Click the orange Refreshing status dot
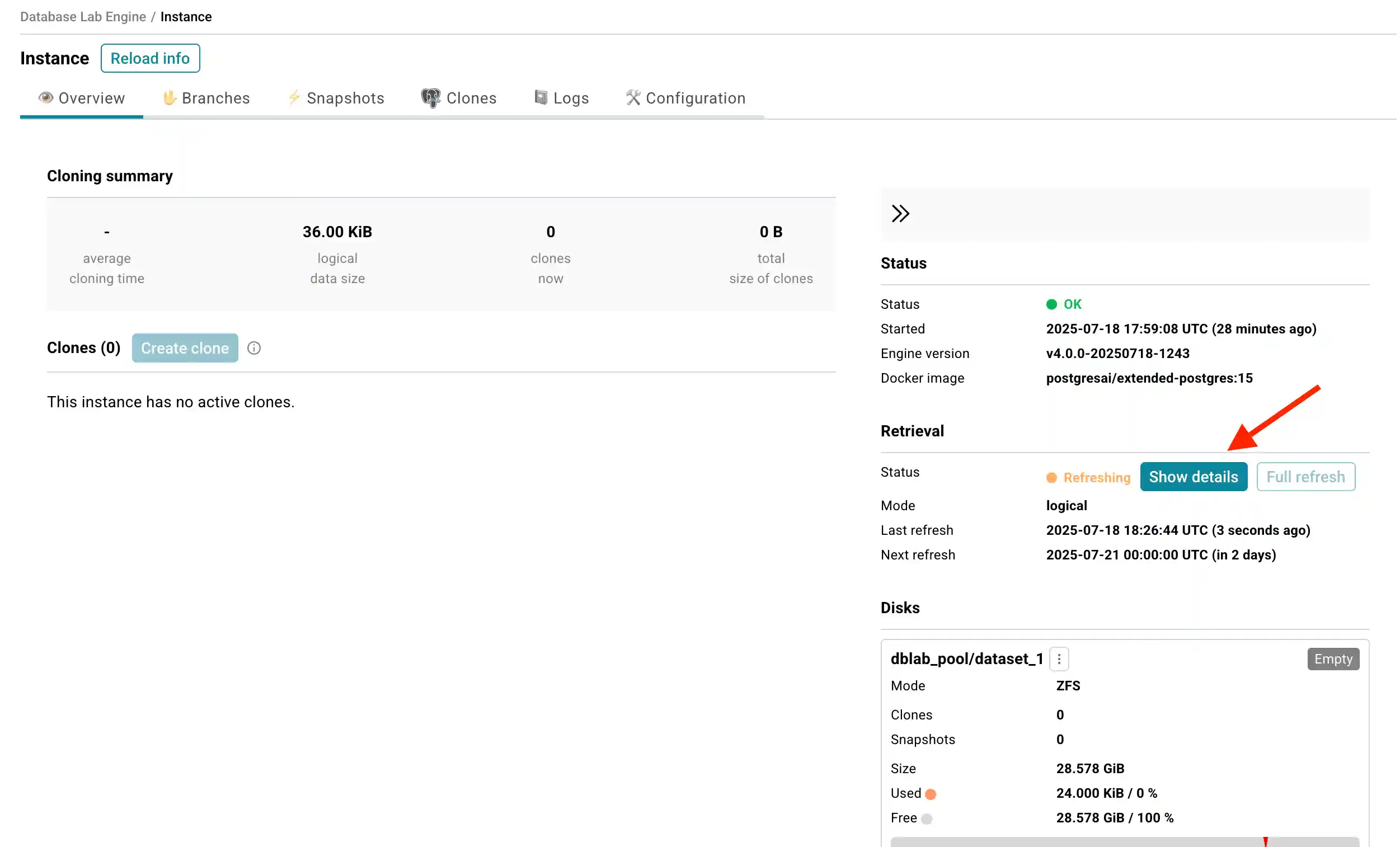1400x847 pixels. [x=1052, y=478]
